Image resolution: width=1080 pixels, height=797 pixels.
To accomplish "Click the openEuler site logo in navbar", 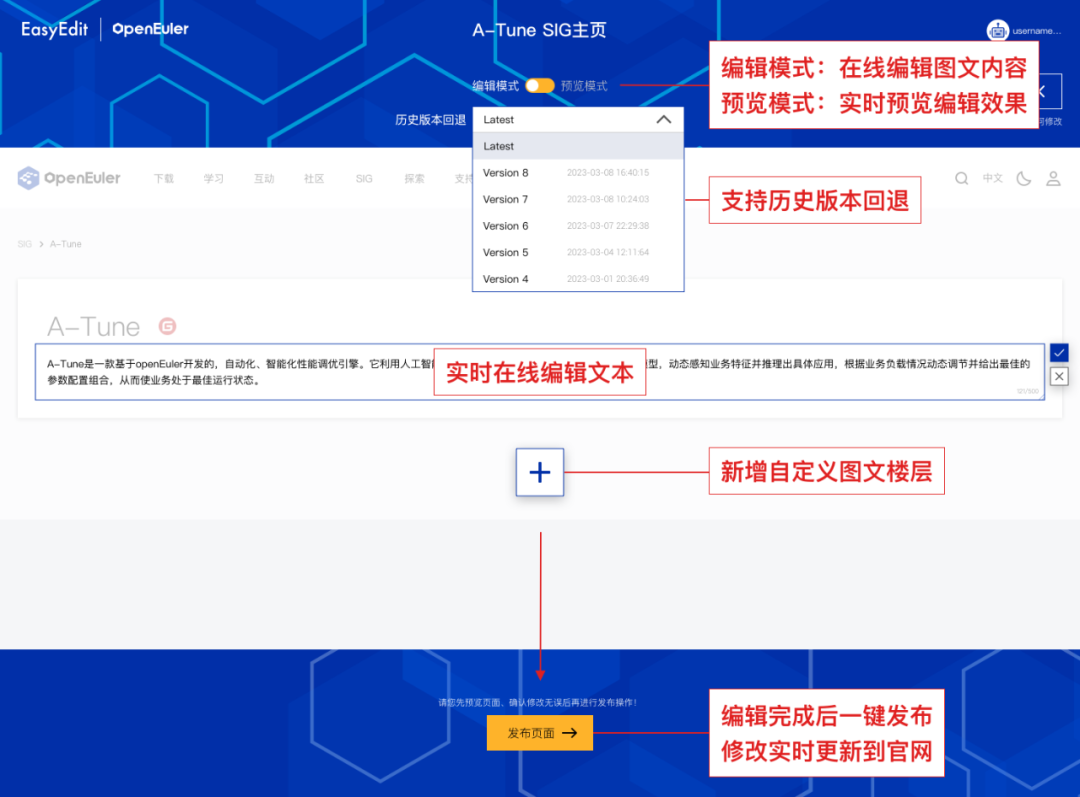I will pos(69,178).
